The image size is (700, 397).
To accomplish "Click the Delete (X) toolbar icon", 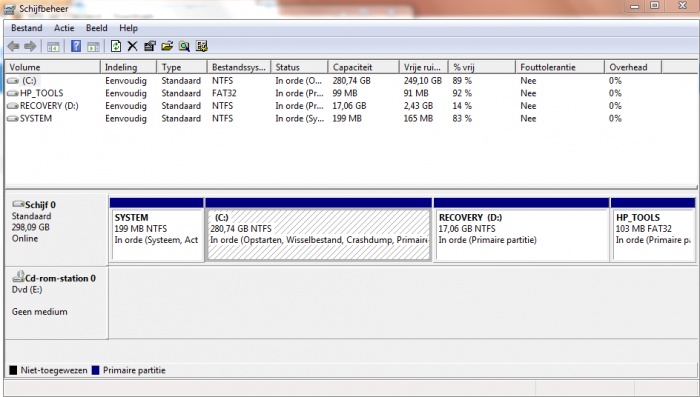I will point(133,46).
